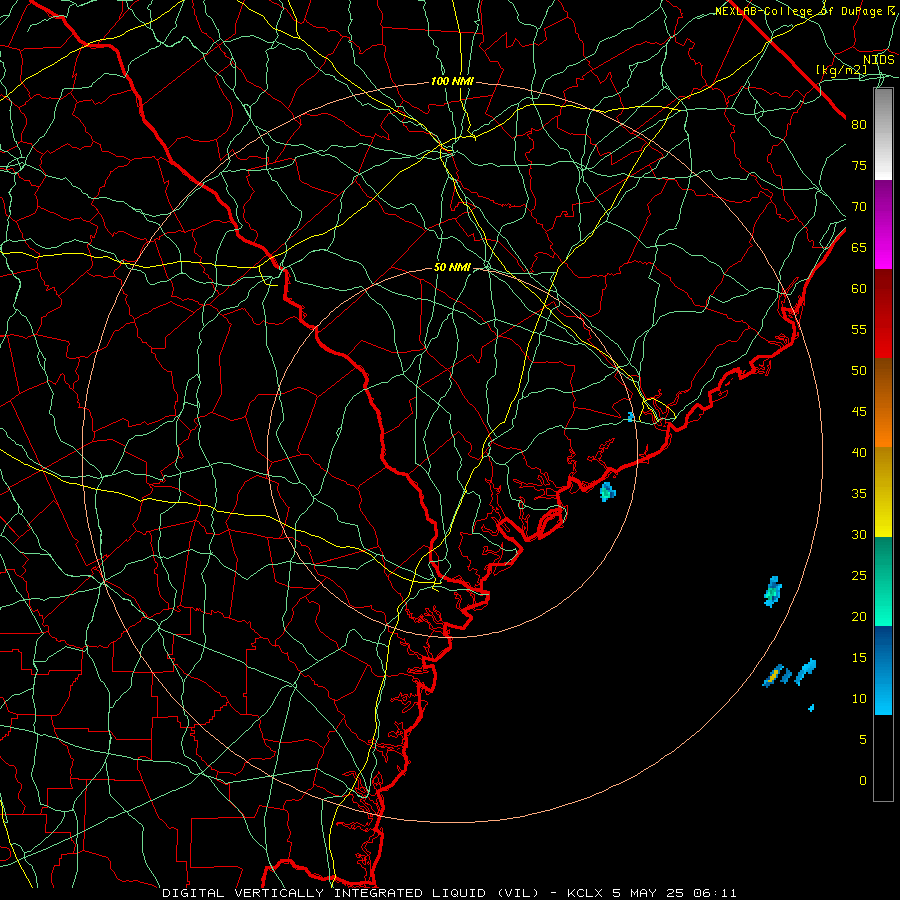Click the DIGITAL VERTICALLY INTEGRATED LIQUID (VIL) title
Screen dimensions: 900x900
point(351,893)
